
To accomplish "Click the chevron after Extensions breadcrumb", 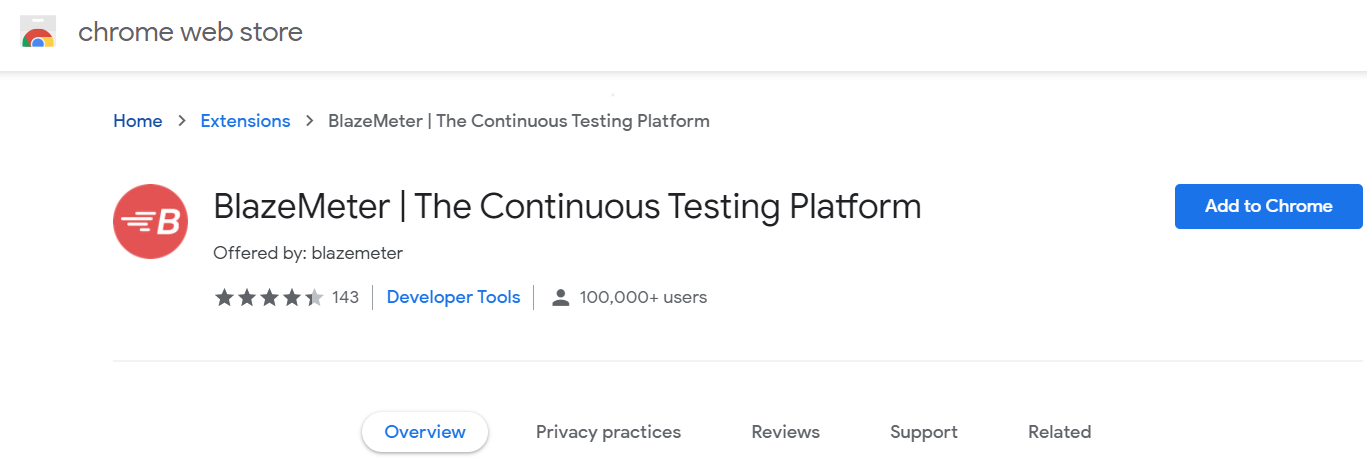I will (x=310, y=121).
